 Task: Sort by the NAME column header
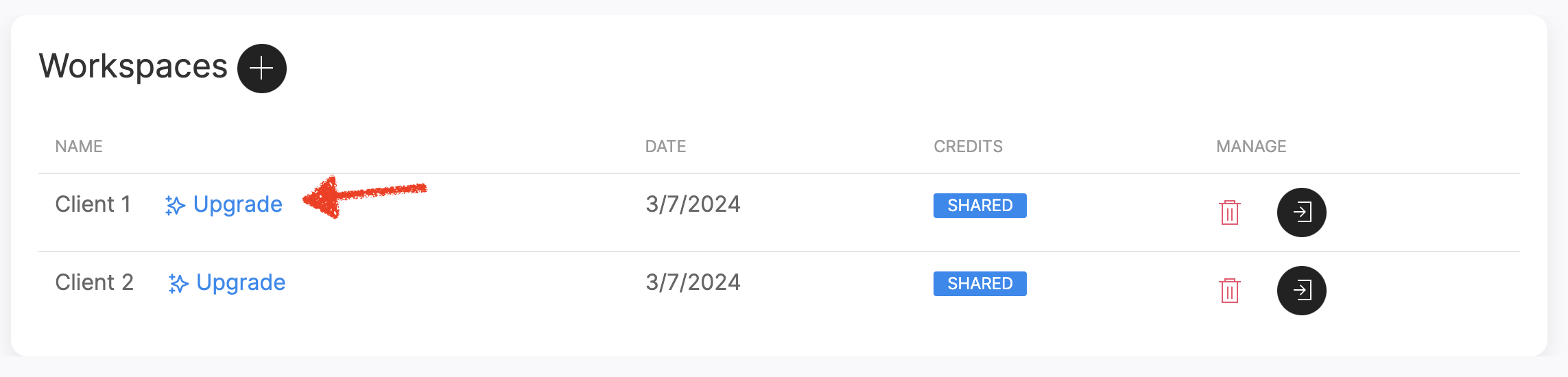[79, 147]
